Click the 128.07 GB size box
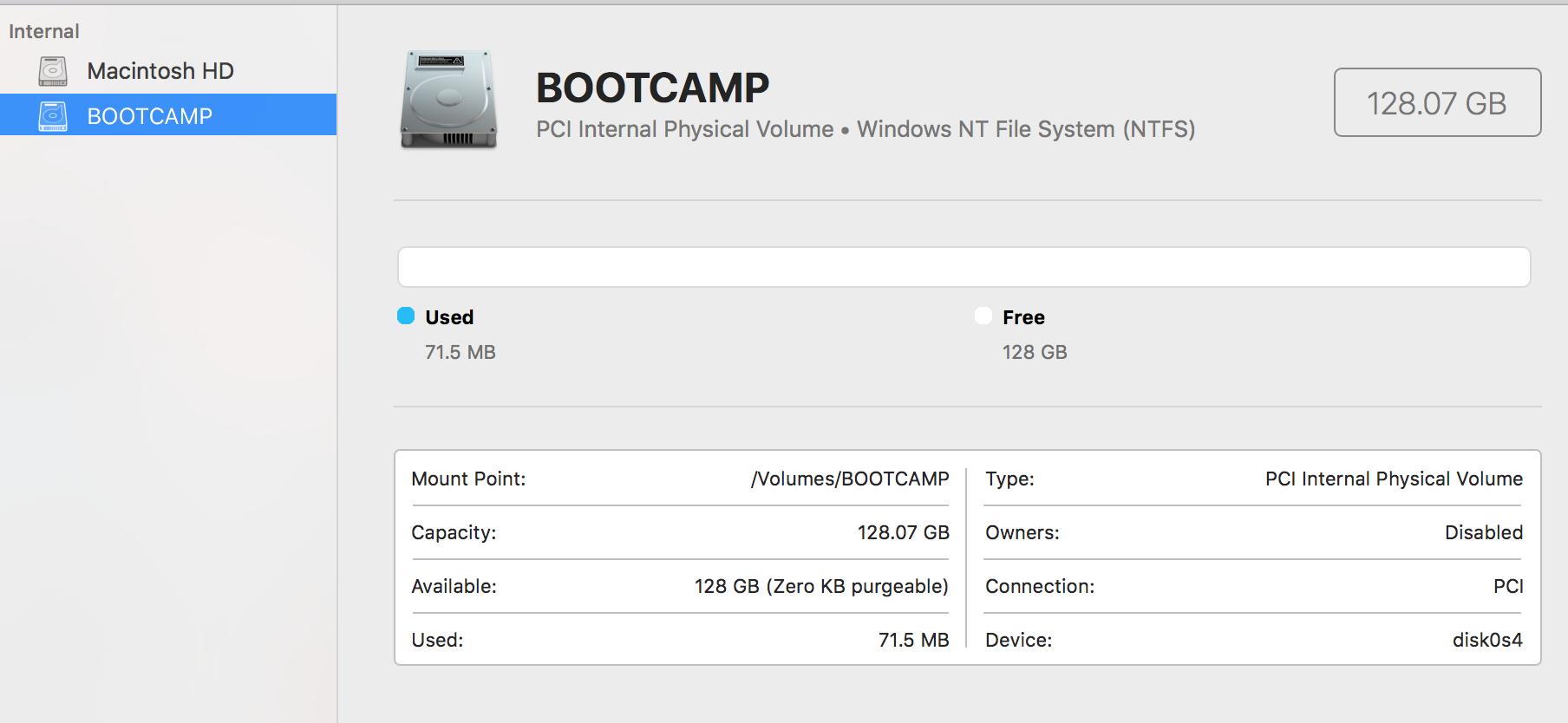 pos(1437,102)
